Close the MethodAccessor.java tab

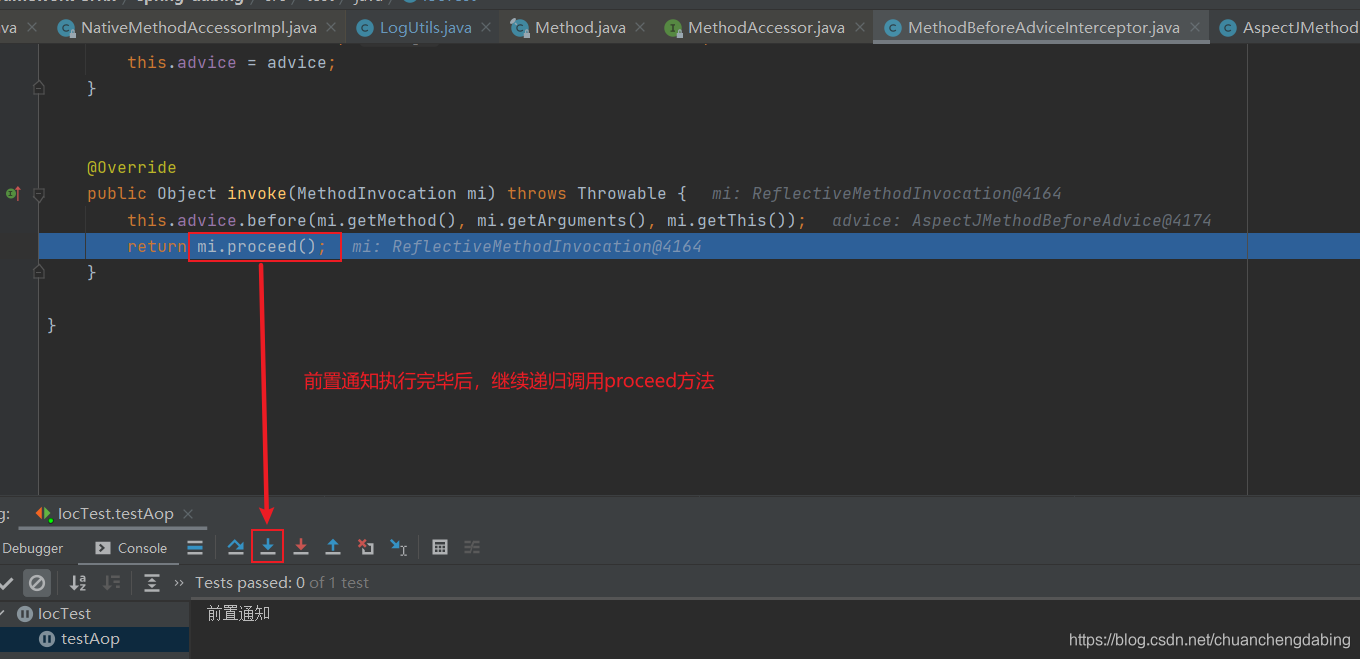click(858, 28)
